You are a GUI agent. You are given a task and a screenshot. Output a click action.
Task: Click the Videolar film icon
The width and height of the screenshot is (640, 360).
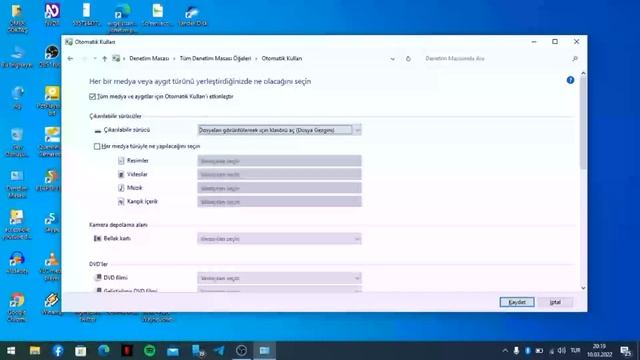(x=121, y=174)
